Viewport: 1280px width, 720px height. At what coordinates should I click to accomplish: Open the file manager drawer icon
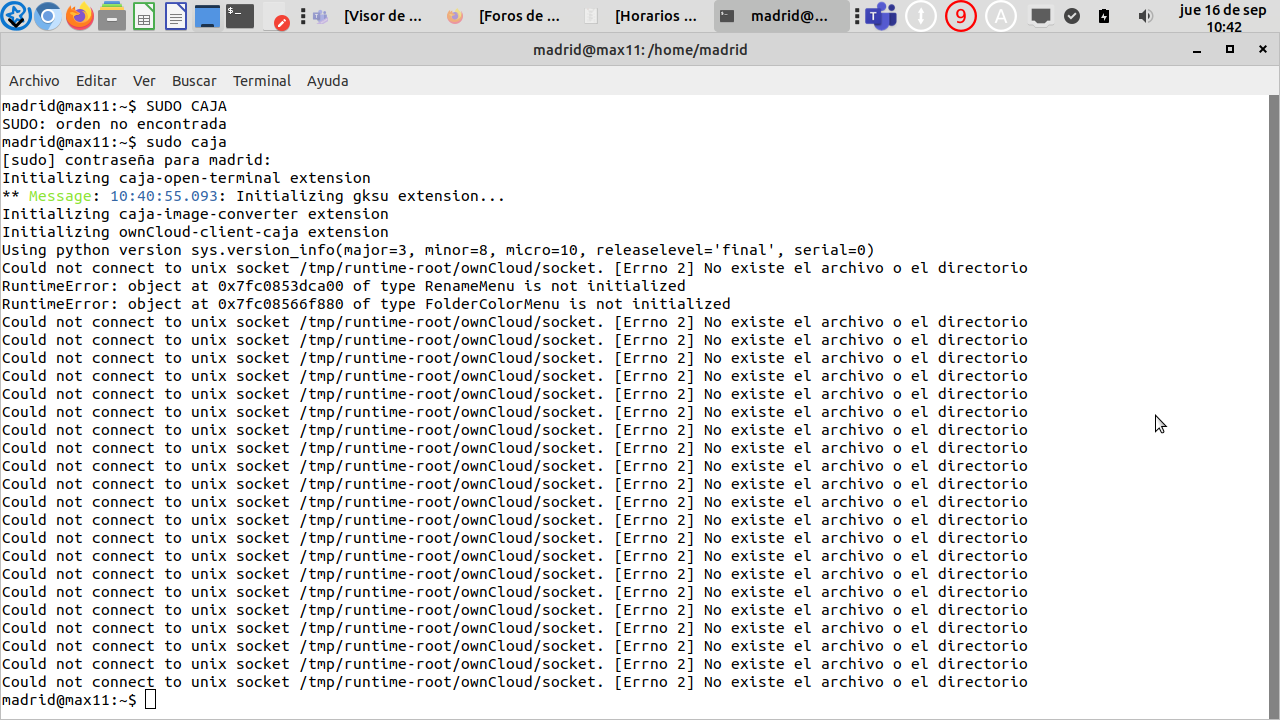[x=112, y=16]
